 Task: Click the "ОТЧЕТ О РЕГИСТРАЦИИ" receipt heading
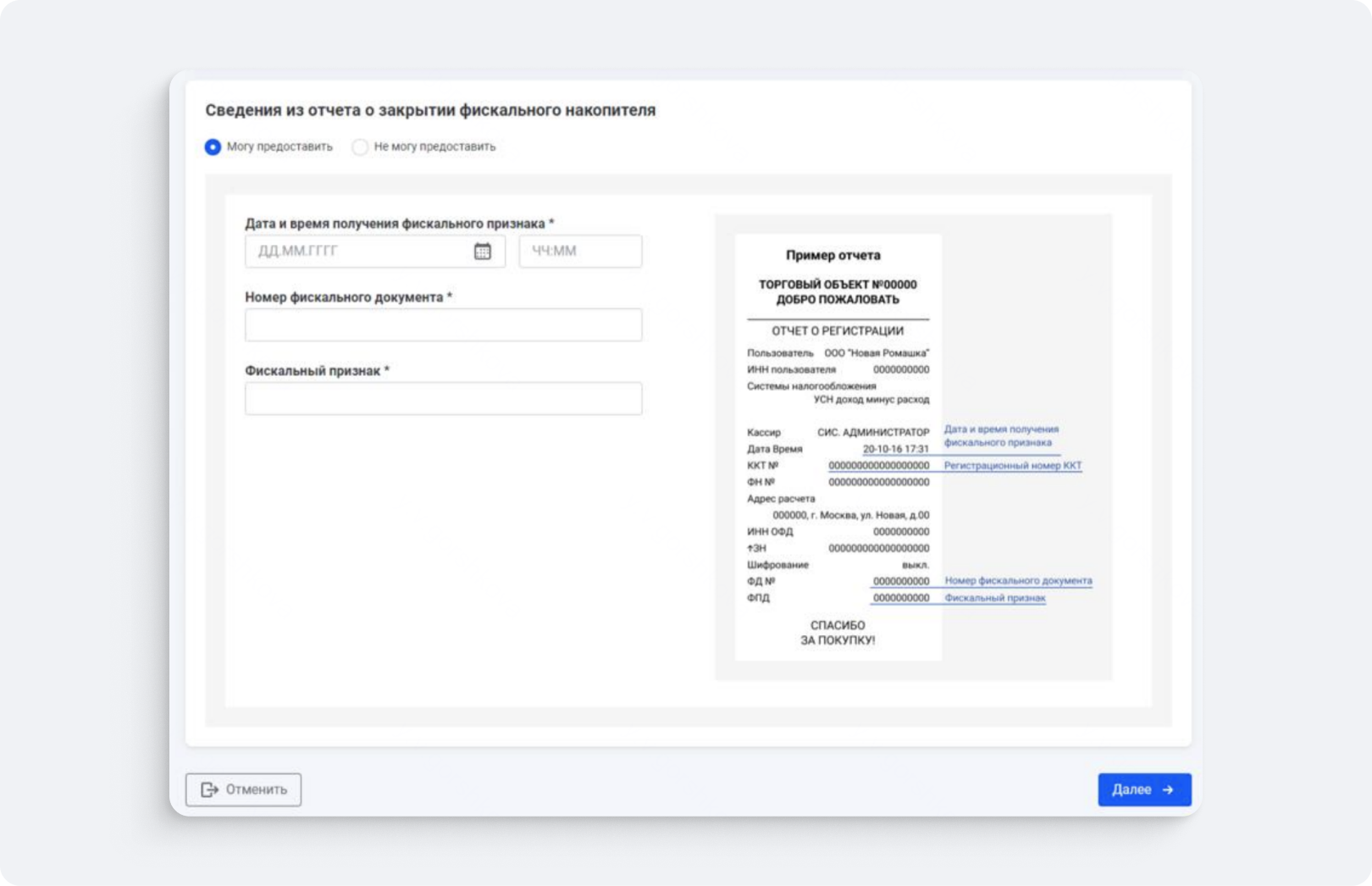click(x=837, y=331)
